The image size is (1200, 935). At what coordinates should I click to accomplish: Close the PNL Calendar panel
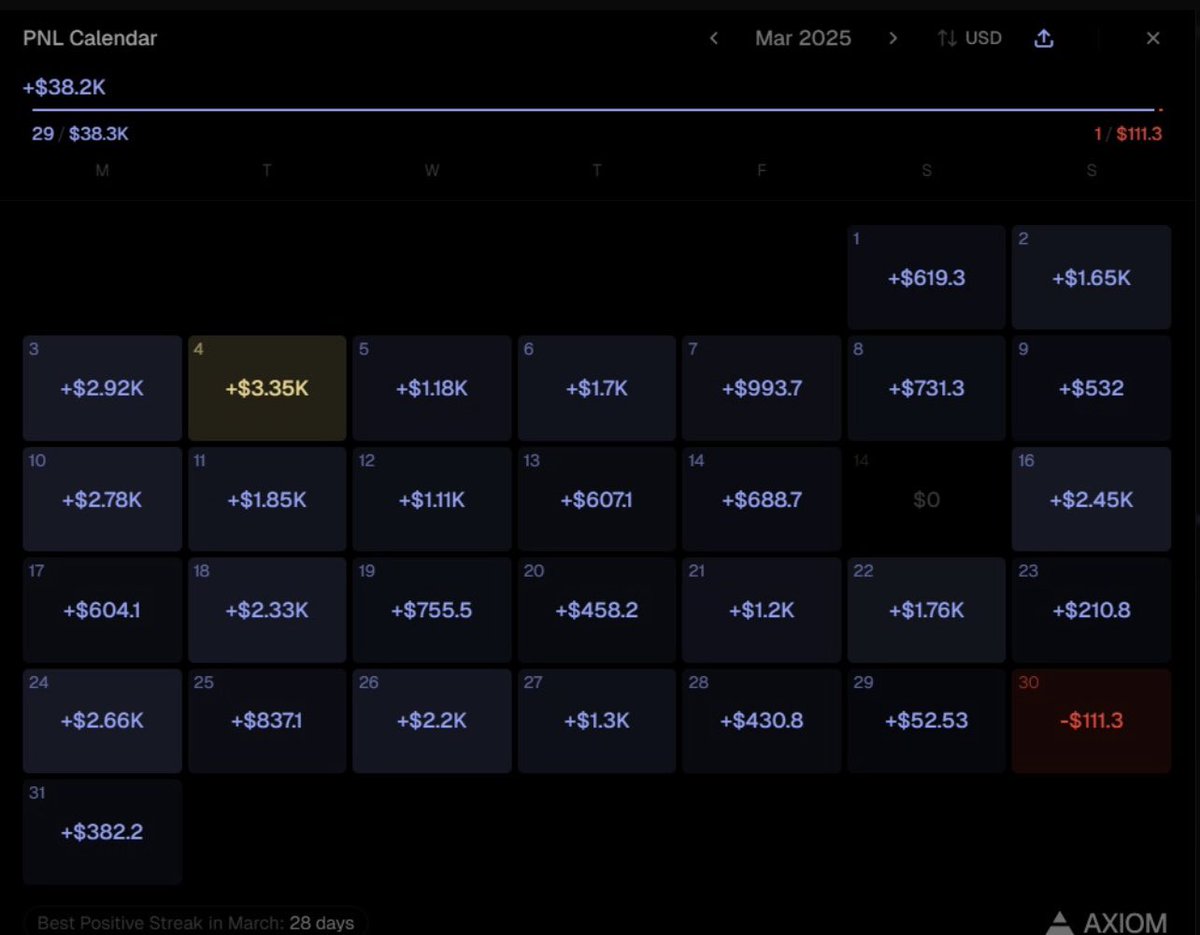1153,38
